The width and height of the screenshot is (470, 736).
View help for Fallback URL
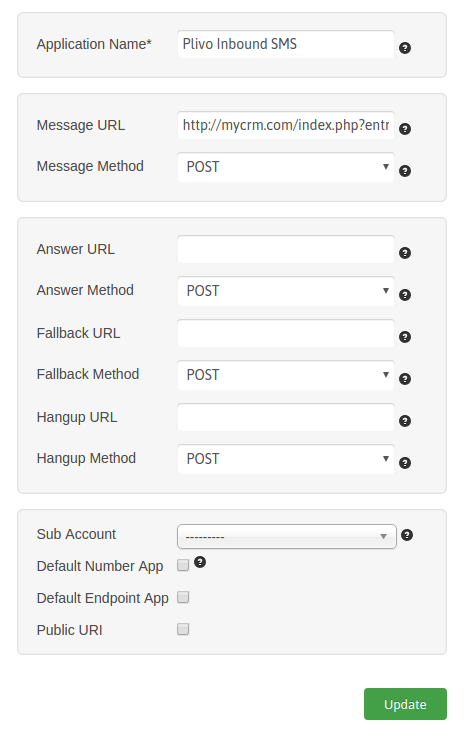405,337
